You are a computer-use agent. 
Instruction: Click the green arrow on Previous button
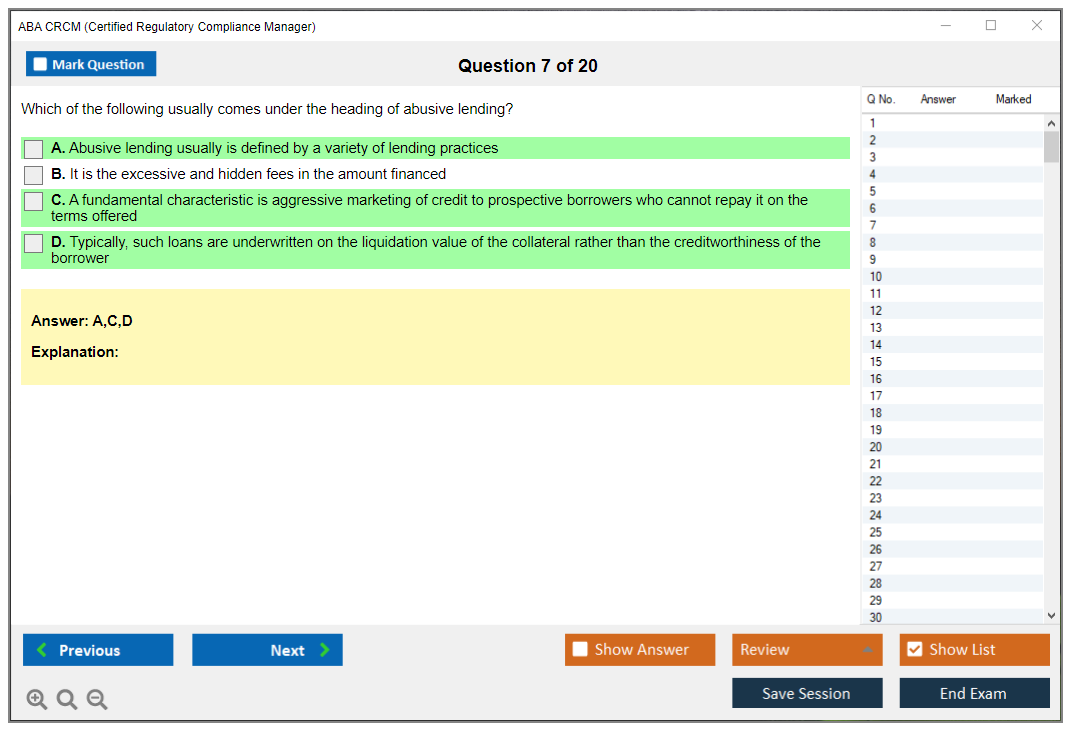(x=41, y=650)
